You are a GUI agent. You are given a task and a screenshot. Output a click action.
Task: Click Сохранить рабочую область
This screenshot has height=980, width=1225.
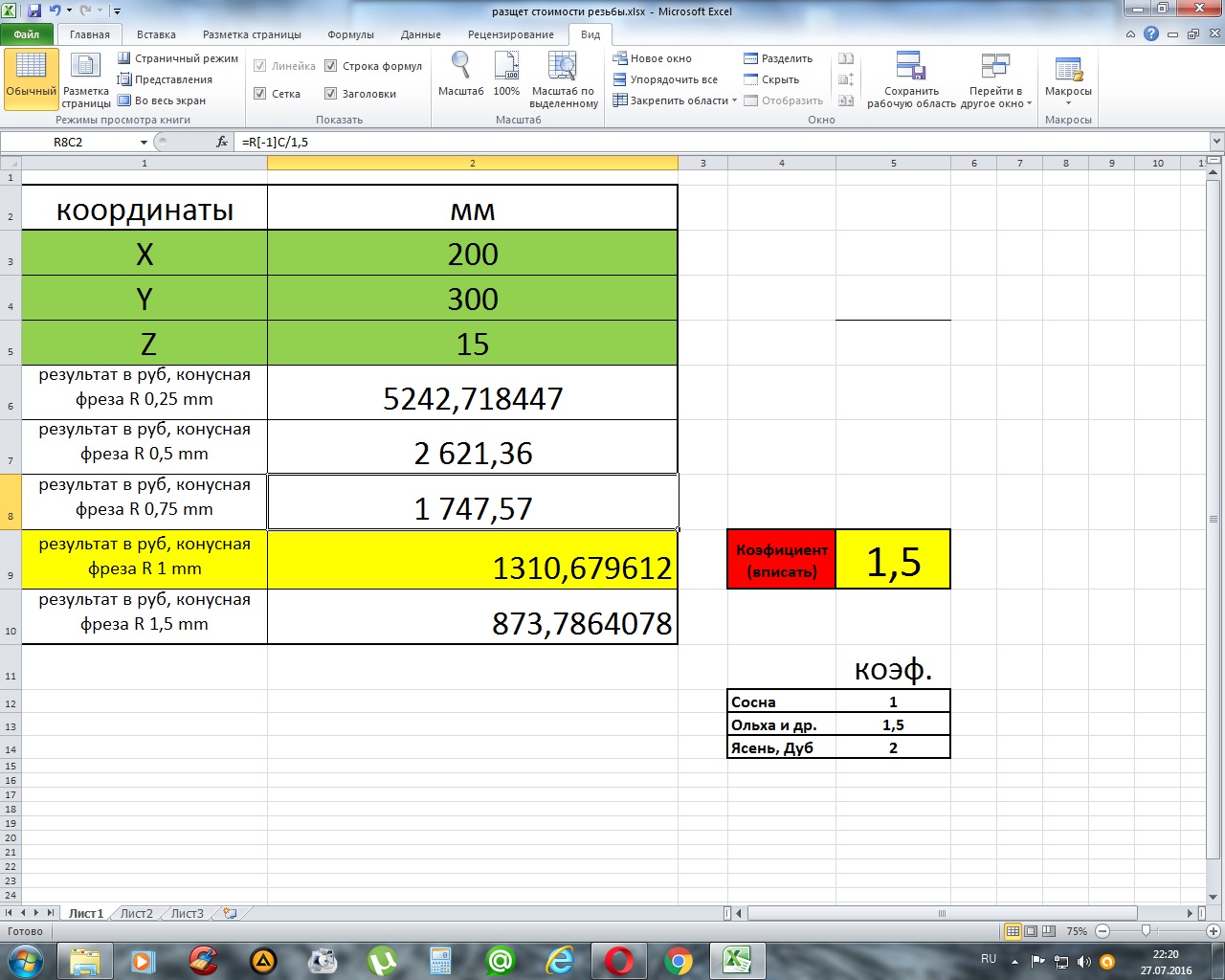911,79
